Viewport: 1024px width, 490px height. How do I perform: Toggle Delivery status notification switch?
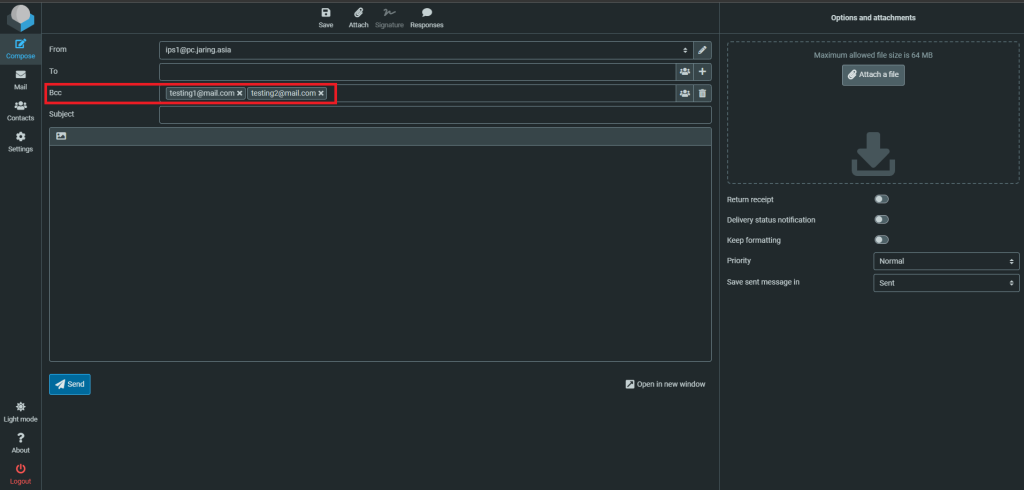[881, 219]
